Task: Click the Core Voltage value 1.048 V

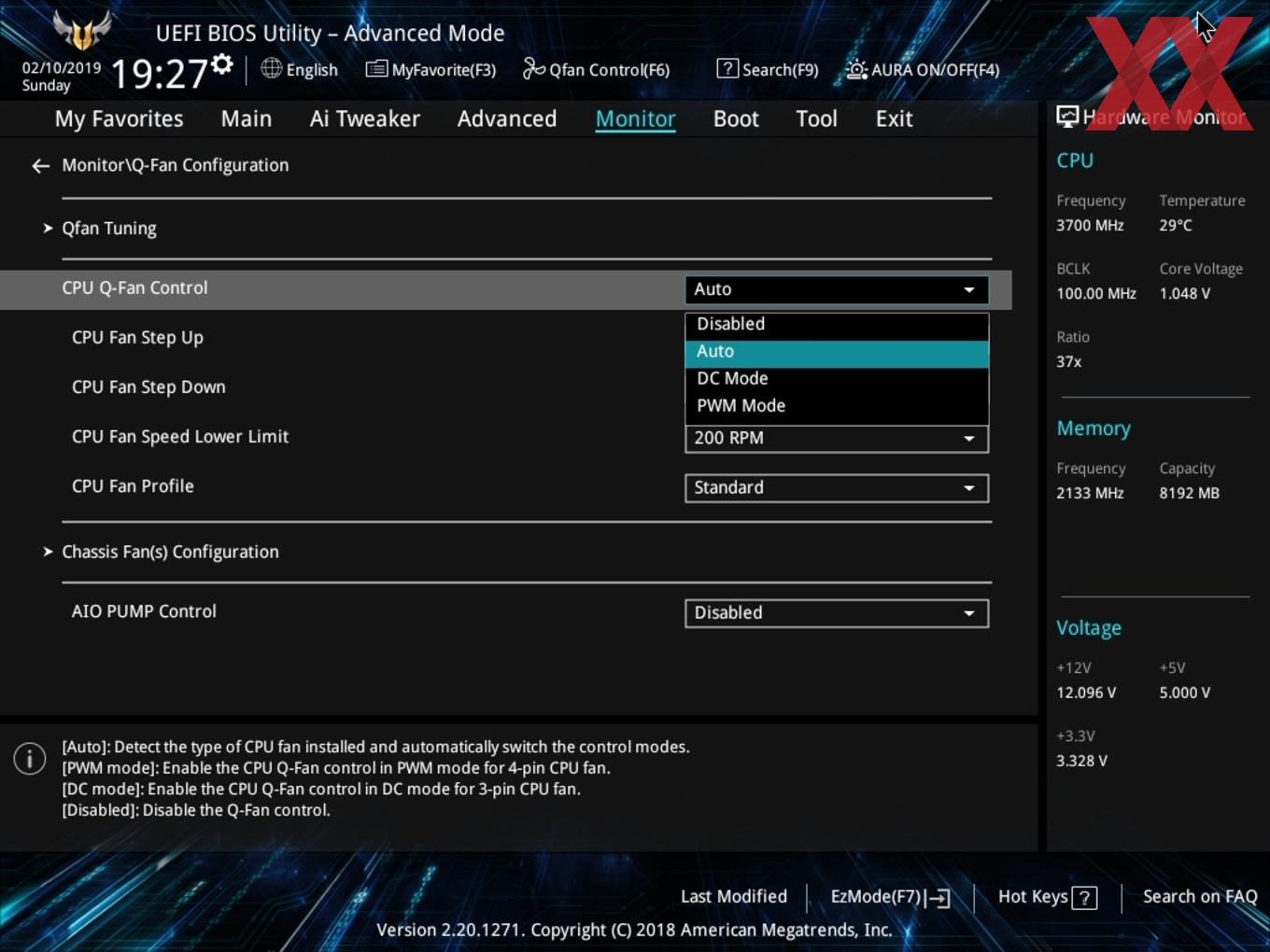Action: (1184, 294)
